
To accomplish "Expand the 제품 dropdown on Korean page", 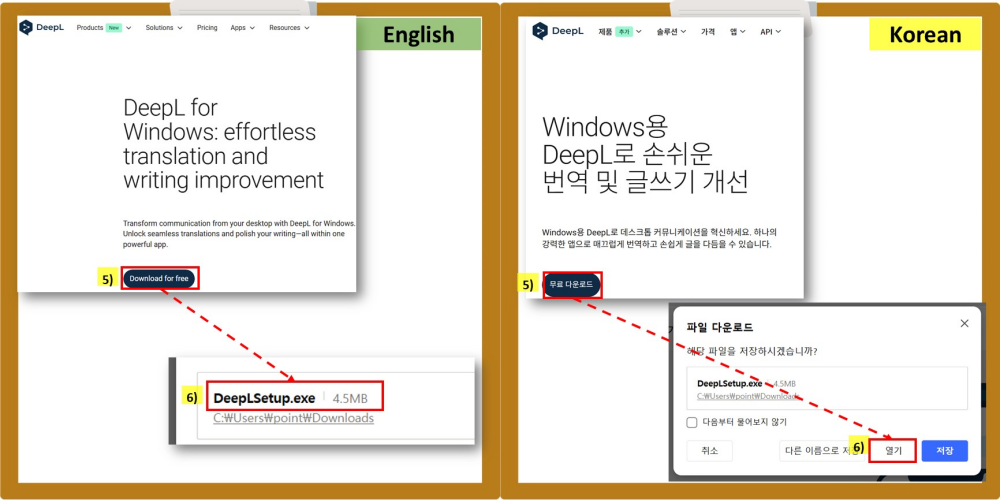I will tap(620, 32).
